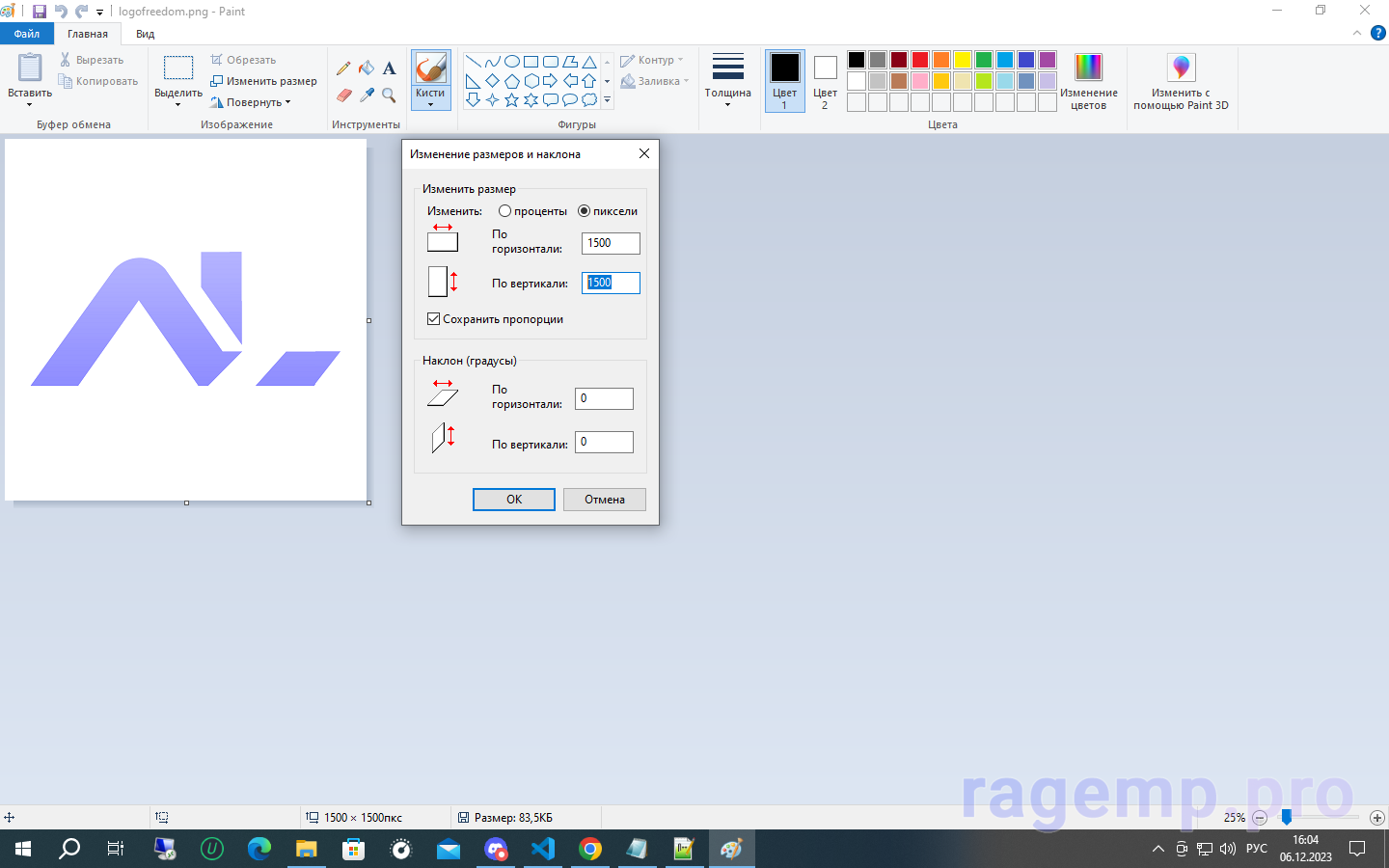Image resolution: width=1389 pixels, height=868 pixels.
Task: Select the Text tool
Action: (x=389, y=68)
